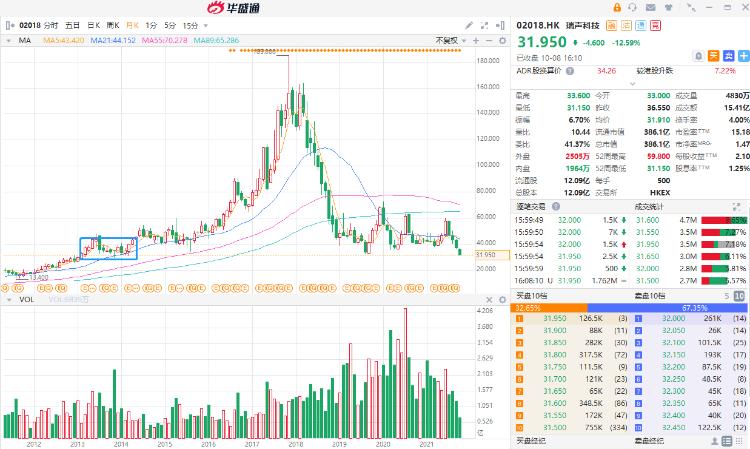750x449 pixels.
Task: Switch order book to 10 levels
Action: coord(739,296)
